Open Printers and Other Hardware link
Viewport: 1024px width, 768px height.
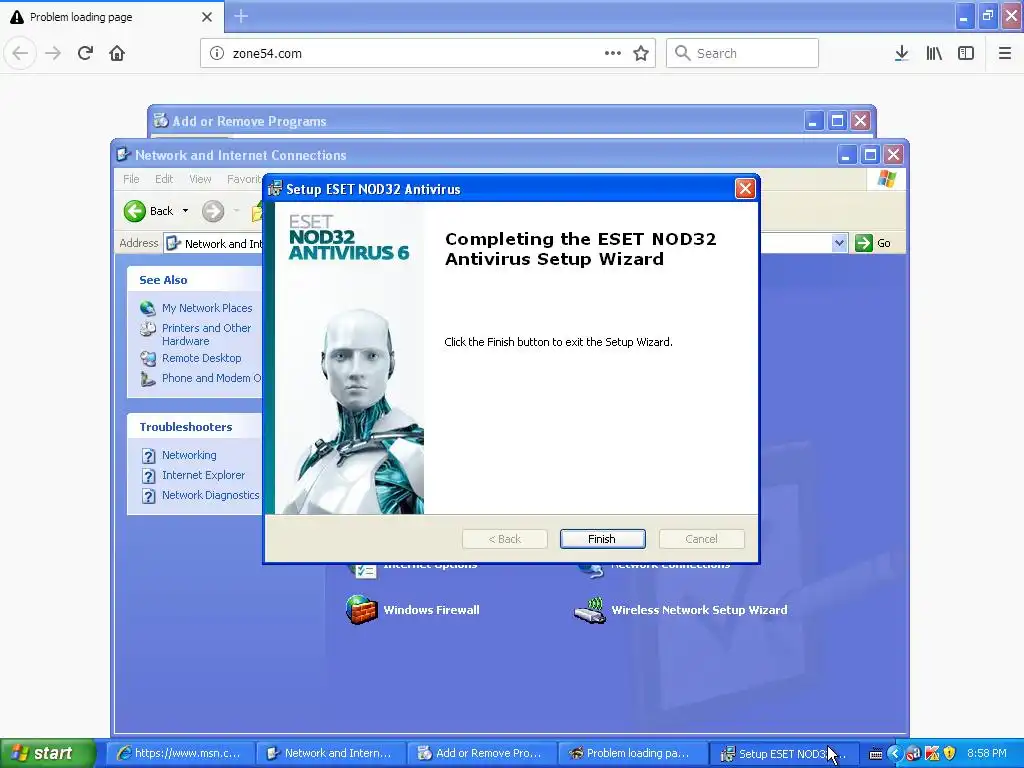tap(206, 334)
